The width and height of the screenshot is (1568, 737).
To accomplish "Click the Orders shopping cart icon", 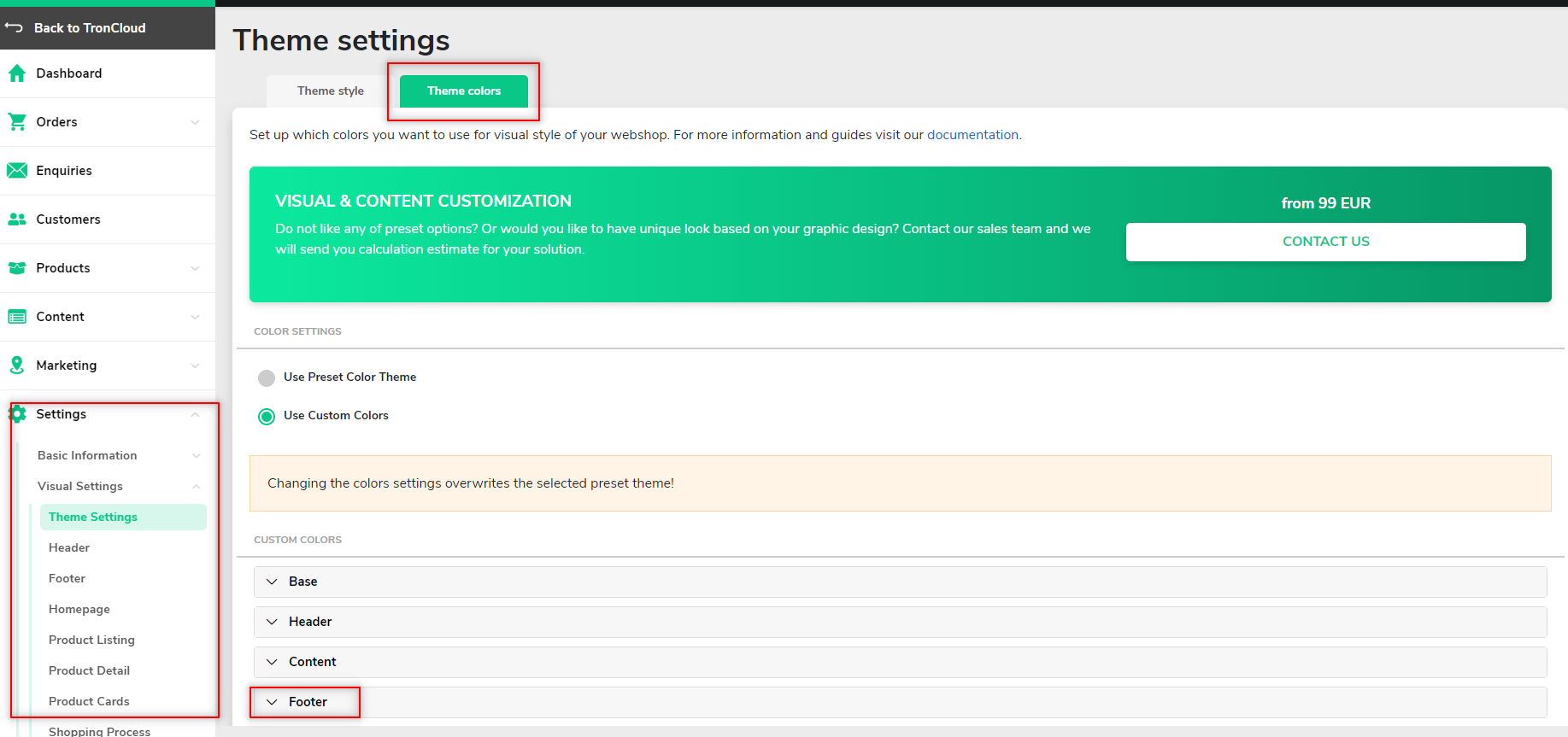I will click(x=17, y=122).
